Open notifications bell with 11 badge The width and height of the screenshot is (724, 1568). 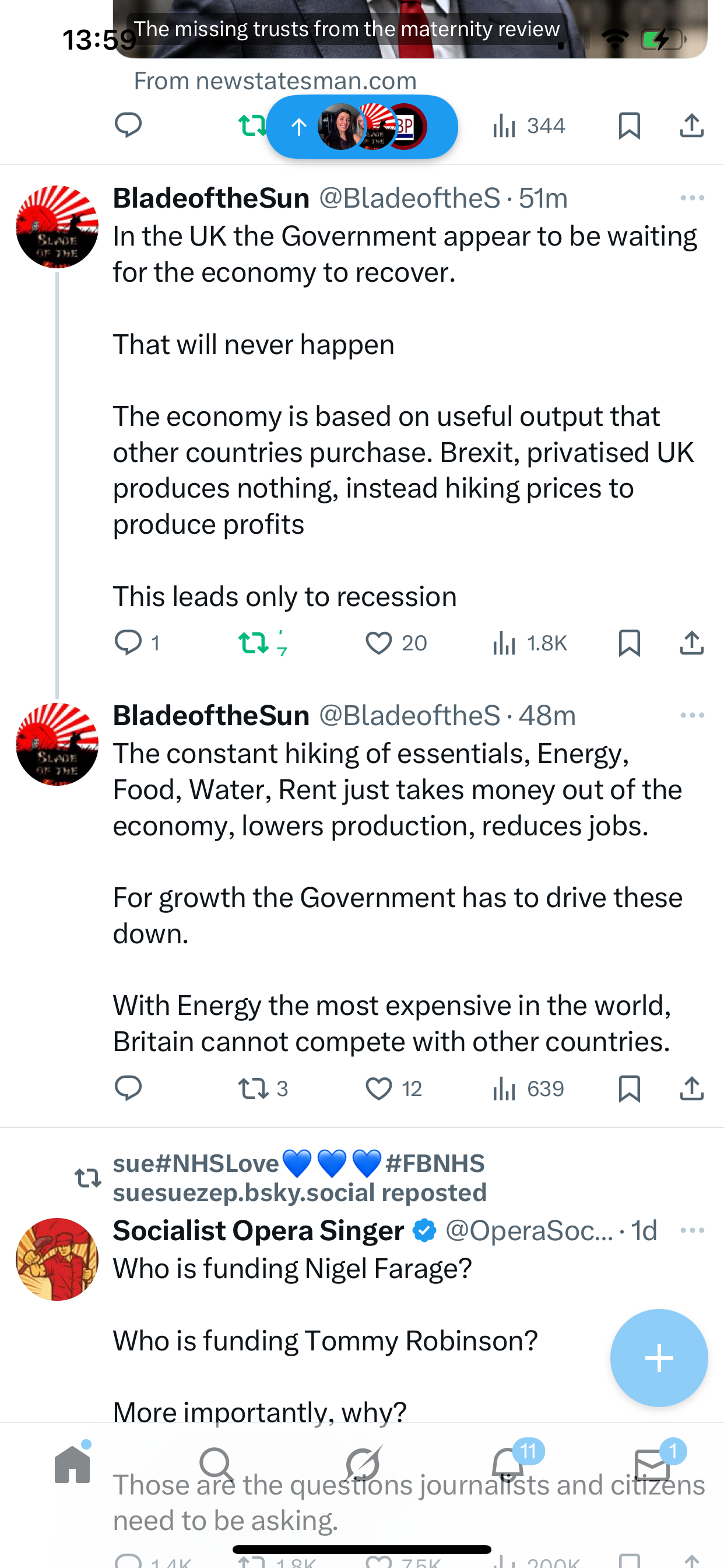tap(508, 1464)
